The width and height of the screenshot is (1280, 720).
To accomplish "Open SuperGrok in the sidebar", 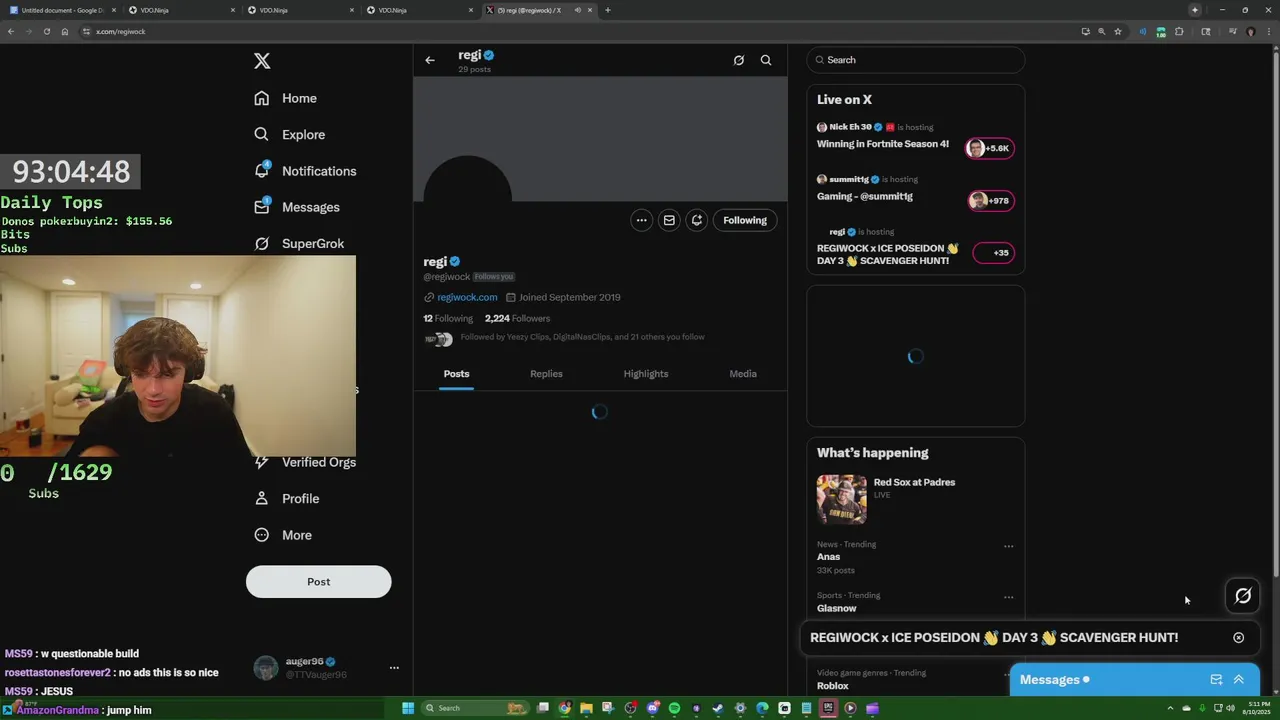I will tap(299, 243).
